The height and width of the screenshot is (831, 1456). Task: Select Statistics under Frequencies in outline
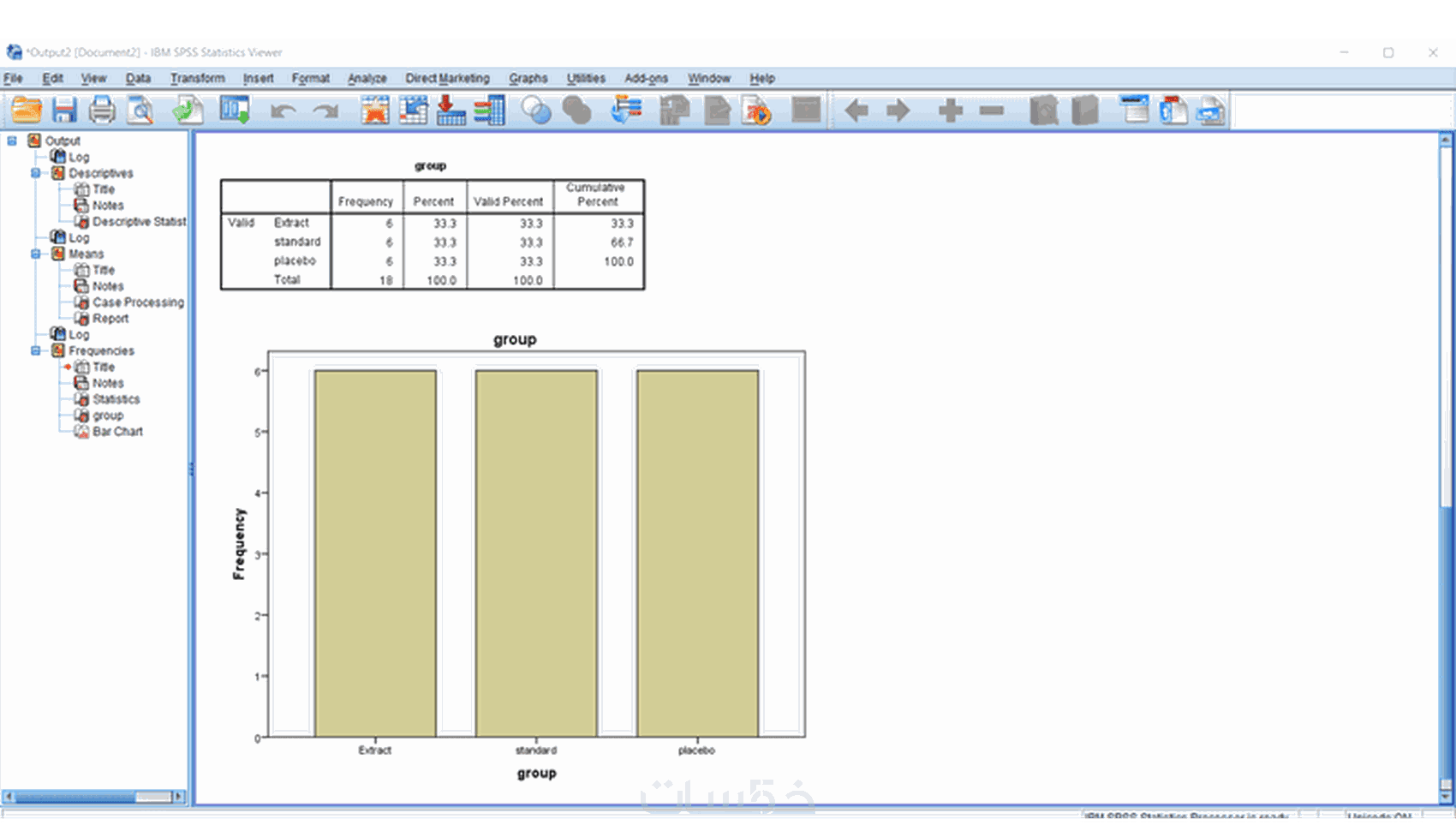[x=116, y=399]
